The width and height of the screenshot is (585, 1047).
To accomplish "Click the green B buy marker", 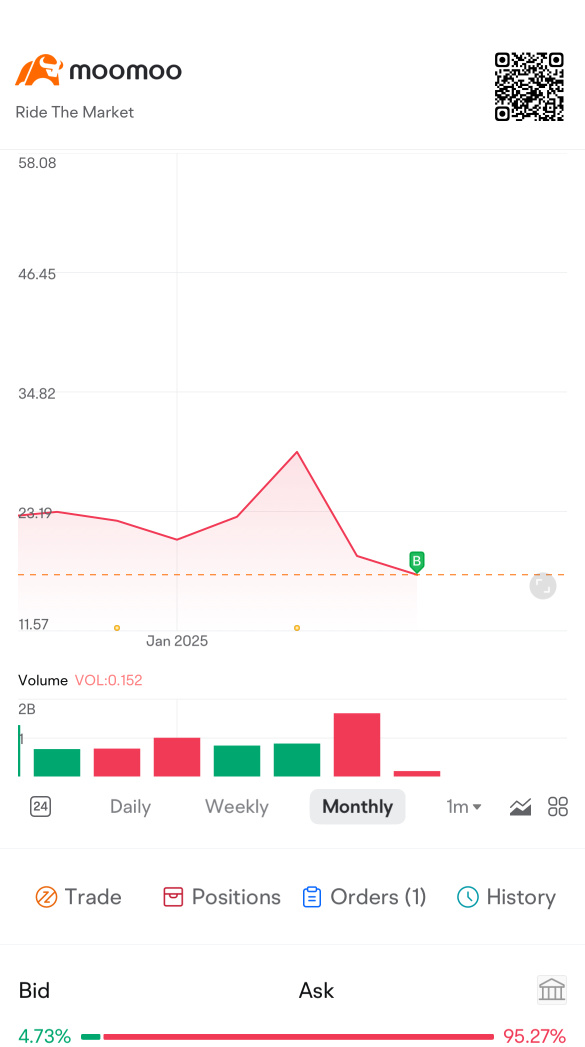I will 417,562.
